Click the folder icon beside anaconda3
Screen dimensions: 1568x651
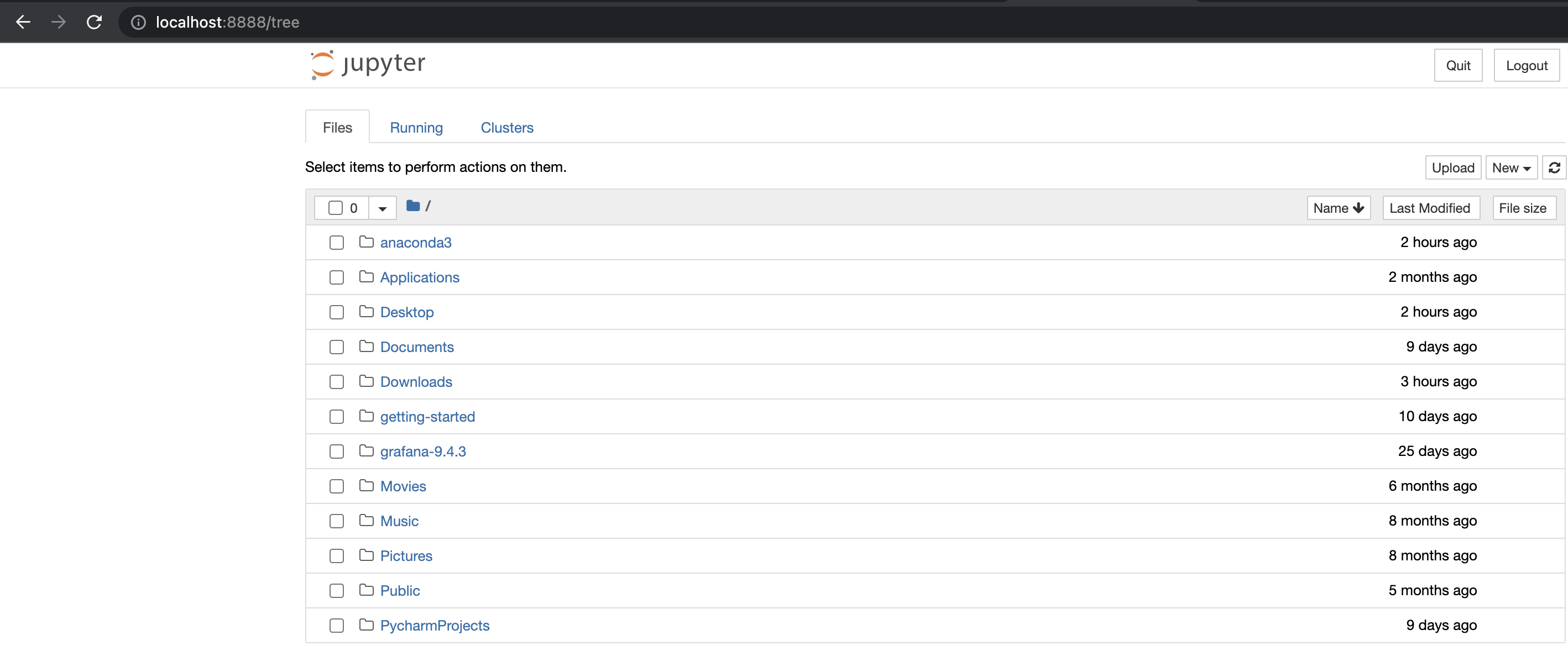(x=366, y=242)
